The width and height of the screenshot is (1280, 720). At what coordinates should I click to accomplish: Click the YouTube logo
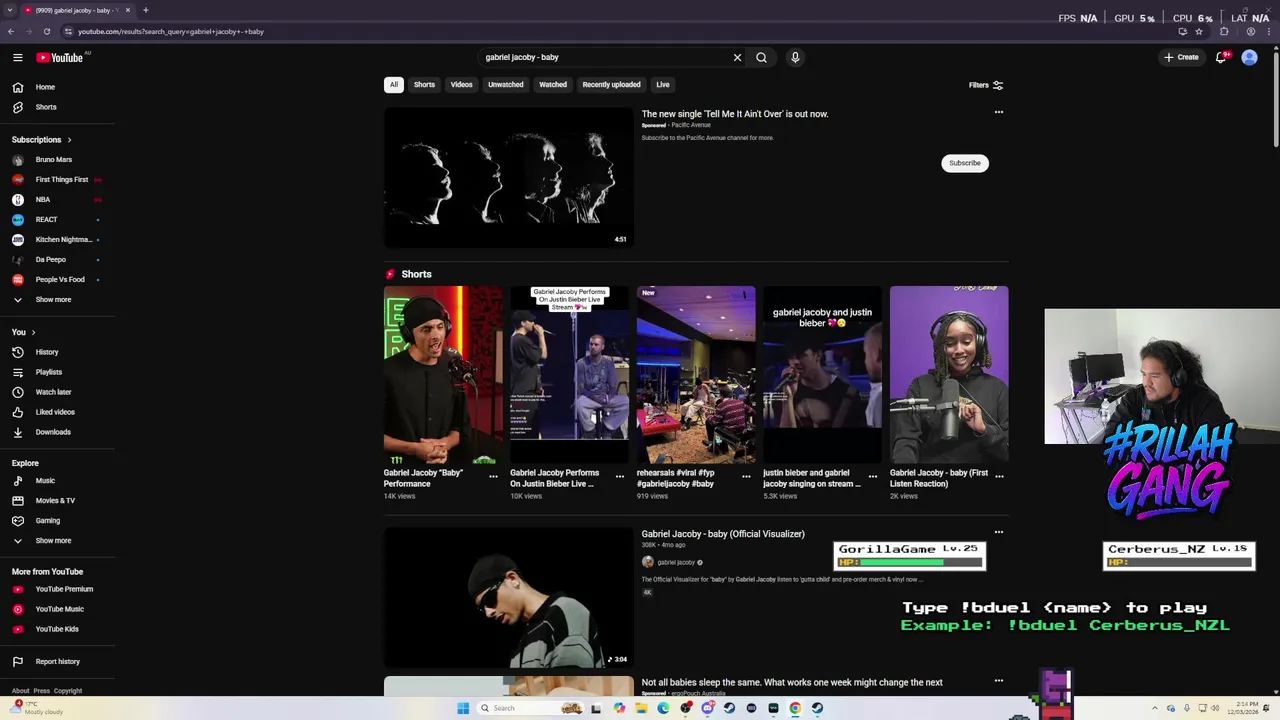60,58
